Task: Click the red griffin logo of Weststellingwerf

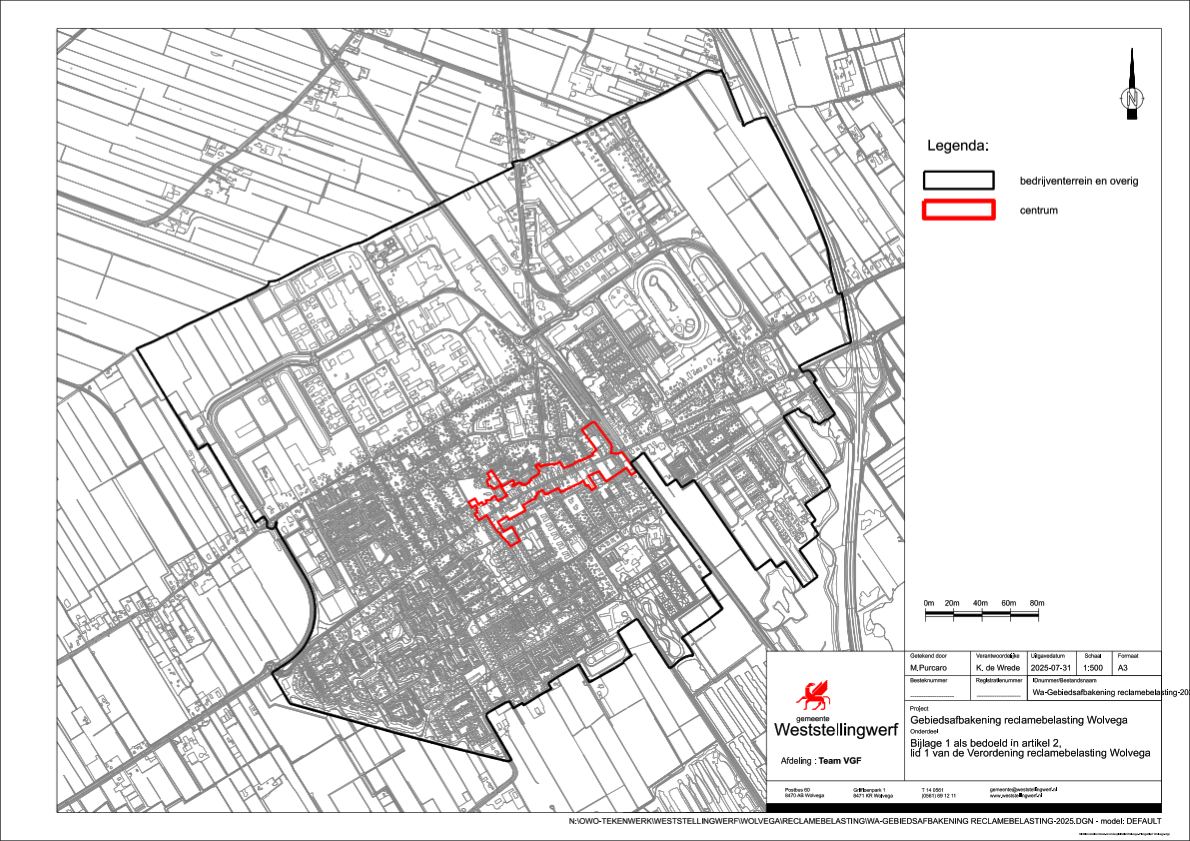Action: [x=811, y=694]
